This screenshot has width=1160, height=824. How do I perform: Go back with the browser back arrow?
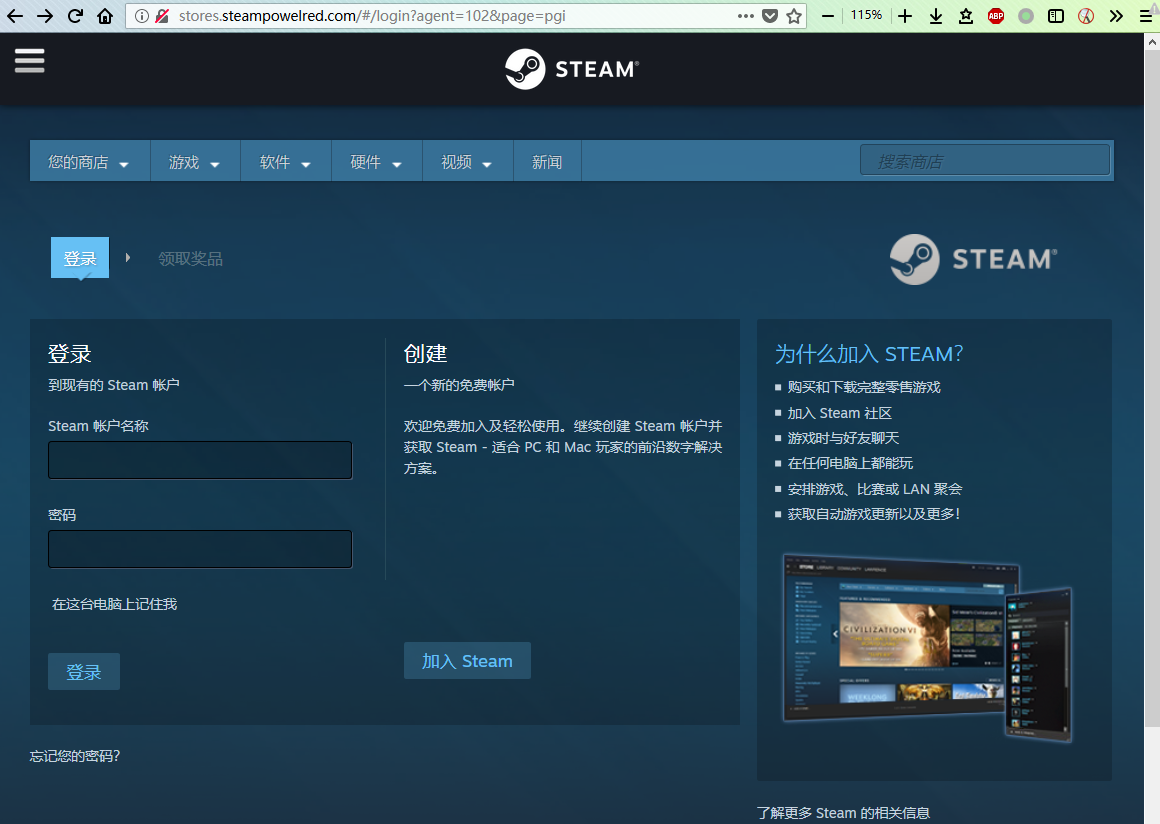coord(15,16)
